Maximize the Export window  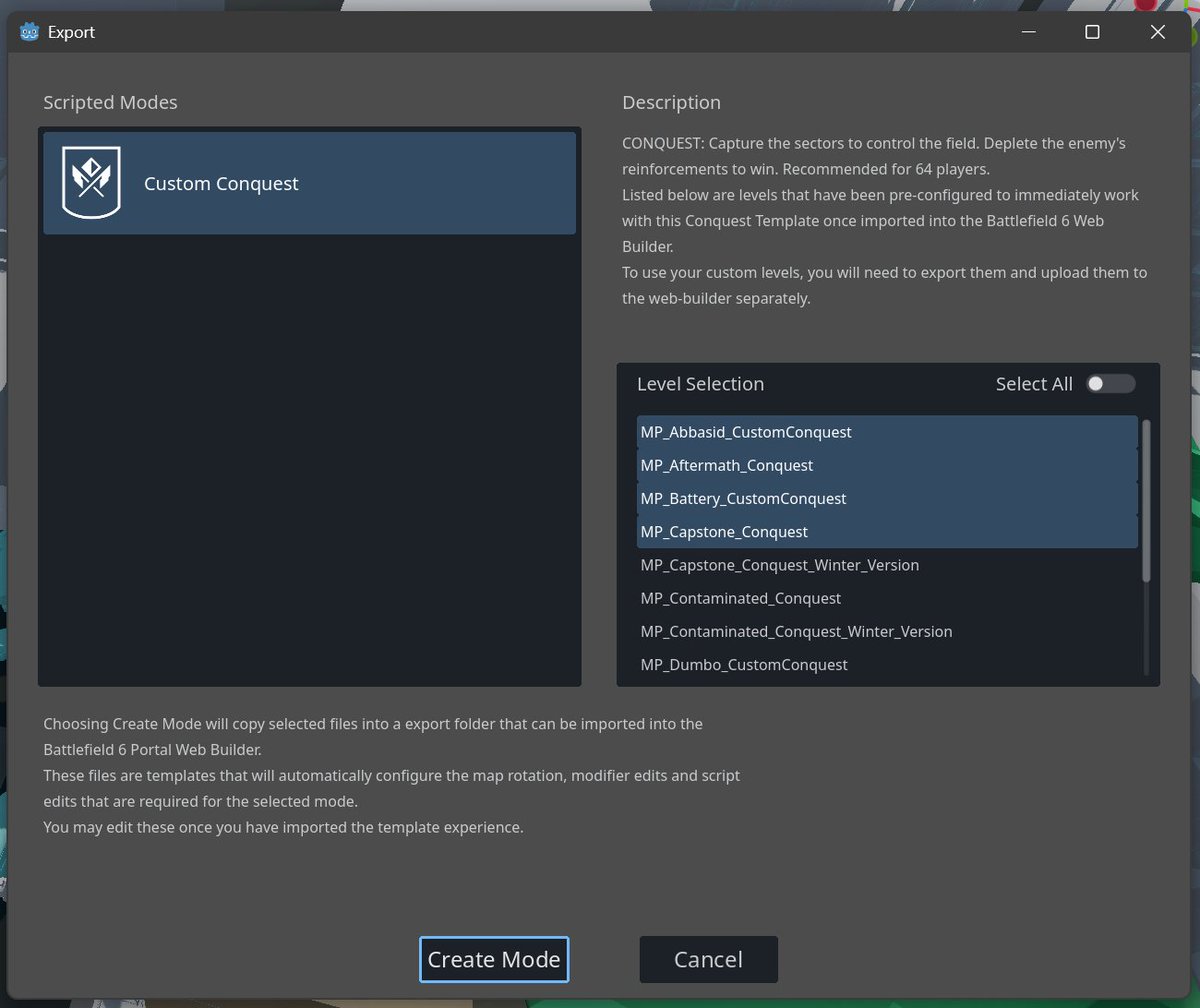coord(1092,32)
